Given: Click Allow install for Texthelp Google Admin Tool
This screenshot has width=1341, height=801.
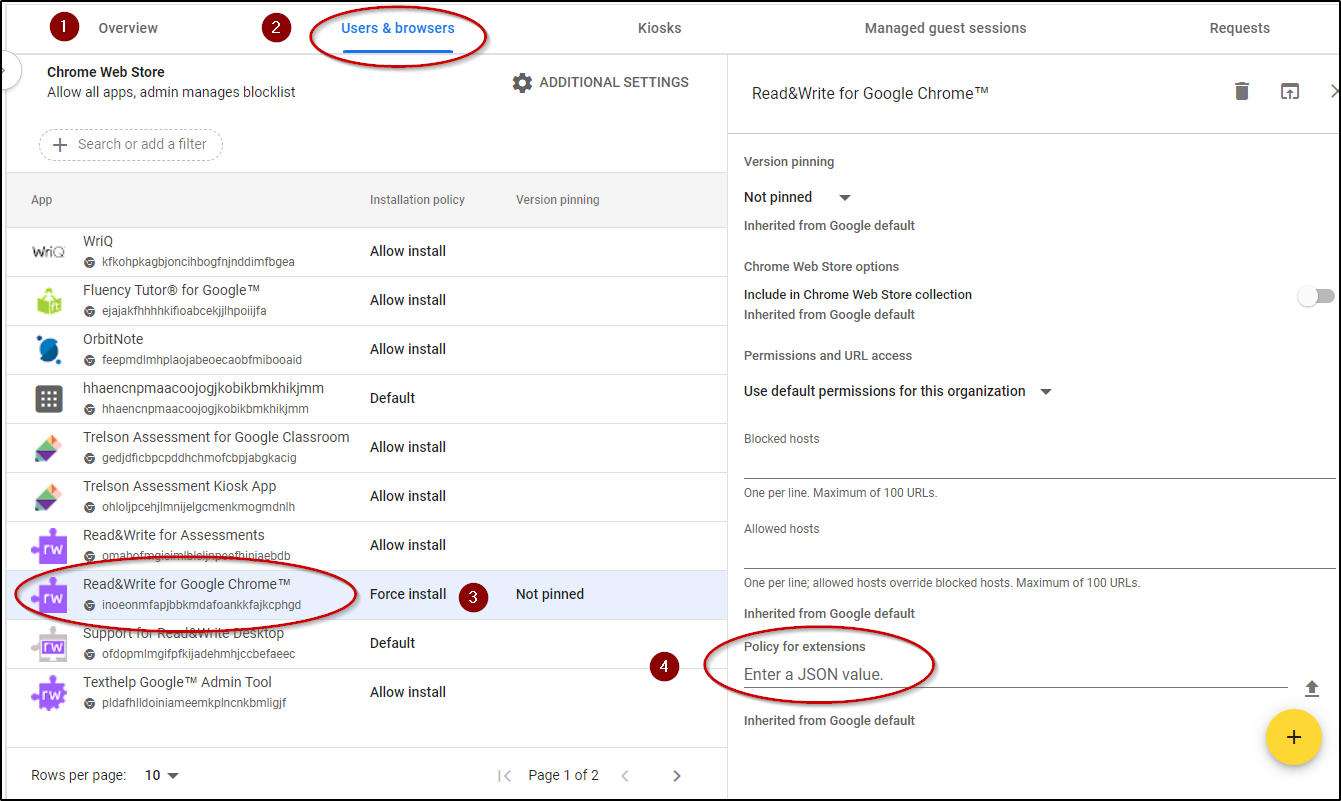Looking at the screenshot, I should pos(408,692).
